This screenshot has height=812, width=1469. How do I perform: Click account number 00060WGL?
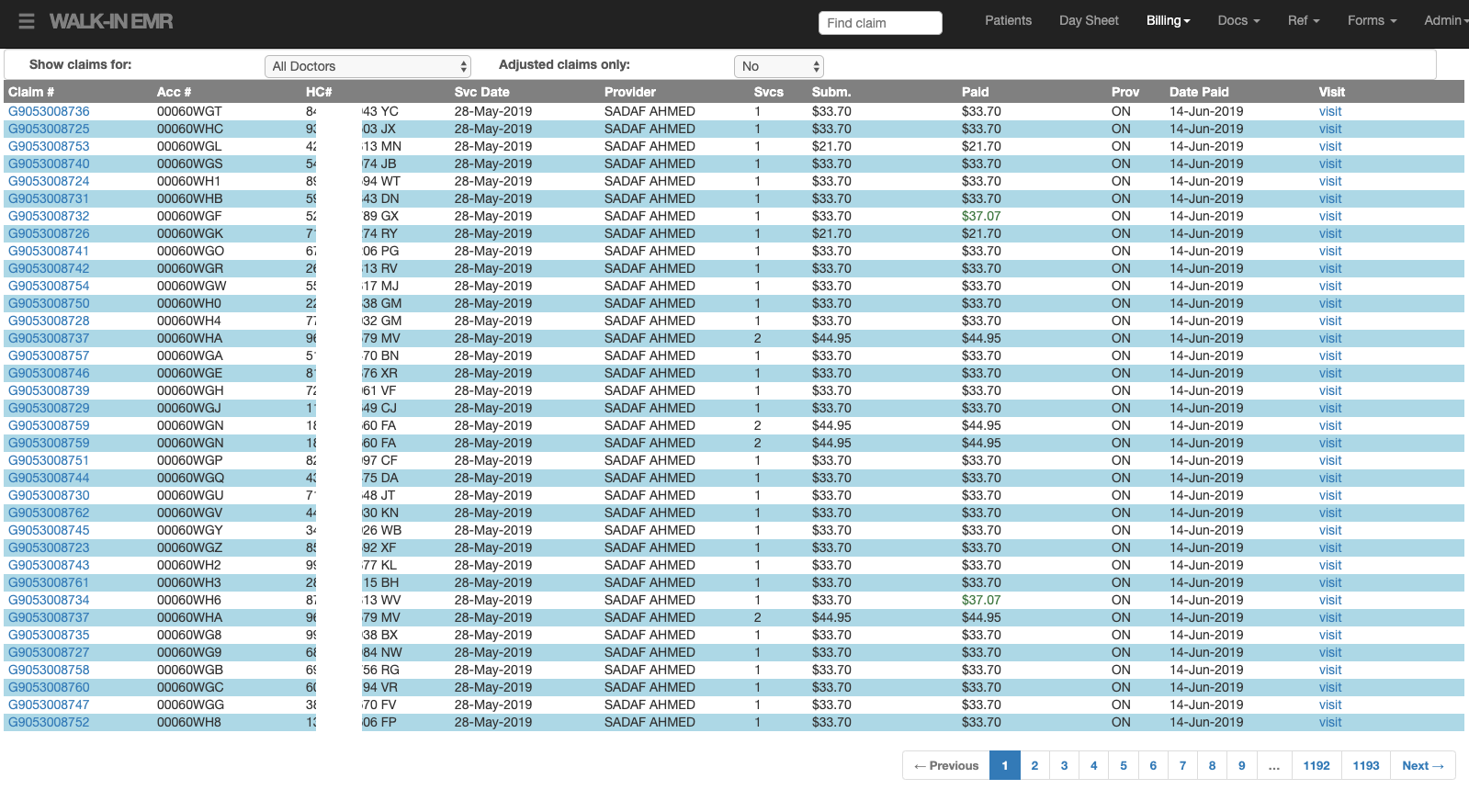coord(189,146)
